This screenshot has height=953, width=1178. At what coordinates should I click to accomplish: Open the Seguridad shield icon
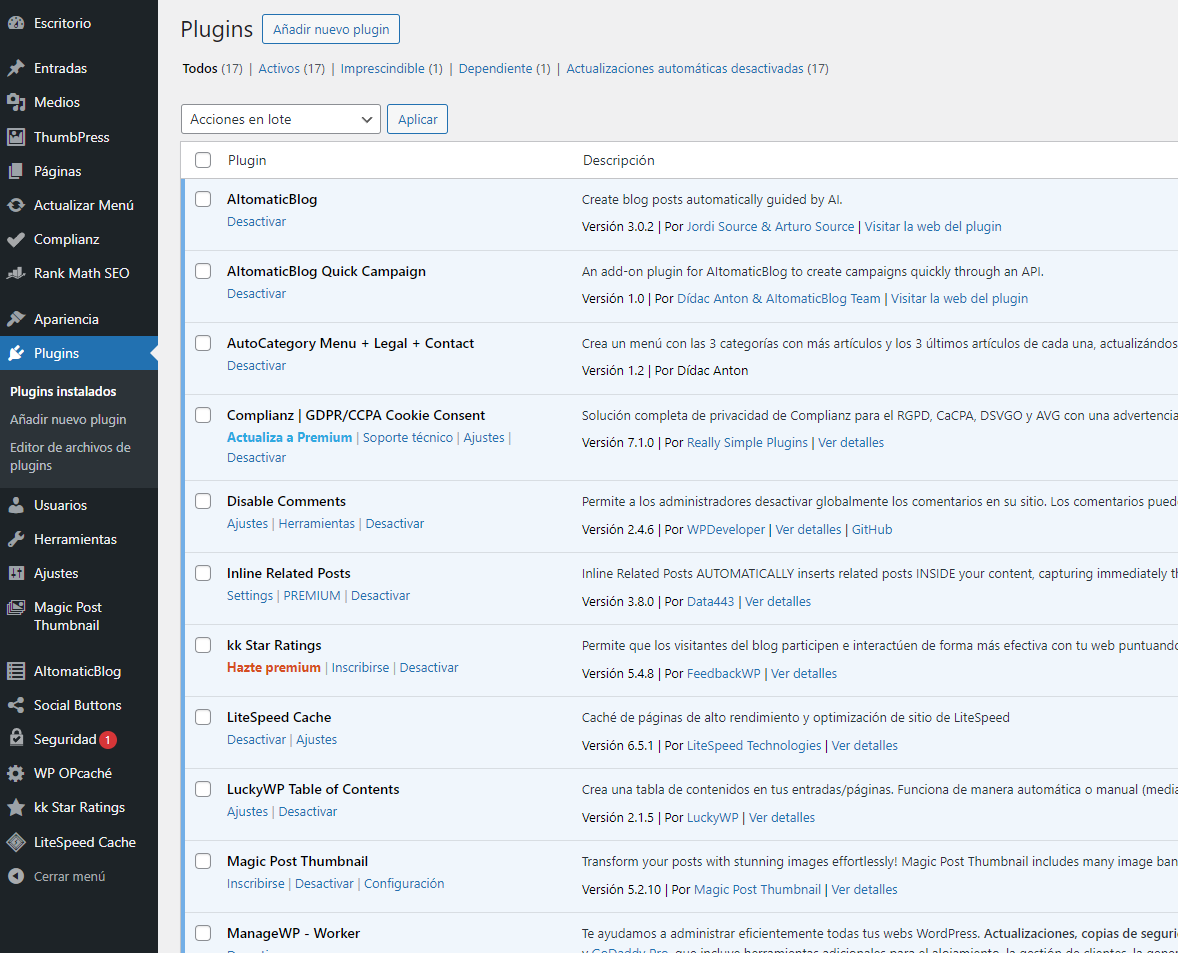tap(16, 738)
